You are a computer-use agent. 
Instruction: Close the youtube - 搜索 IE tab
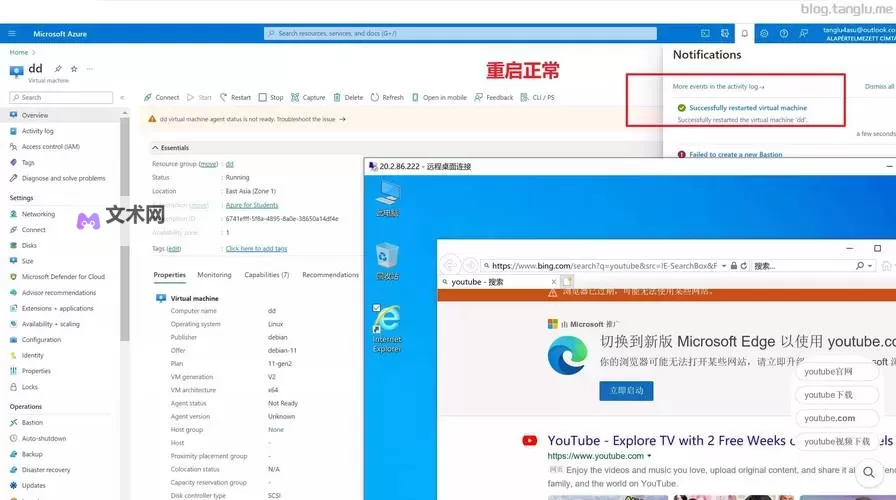pos(553,282)
